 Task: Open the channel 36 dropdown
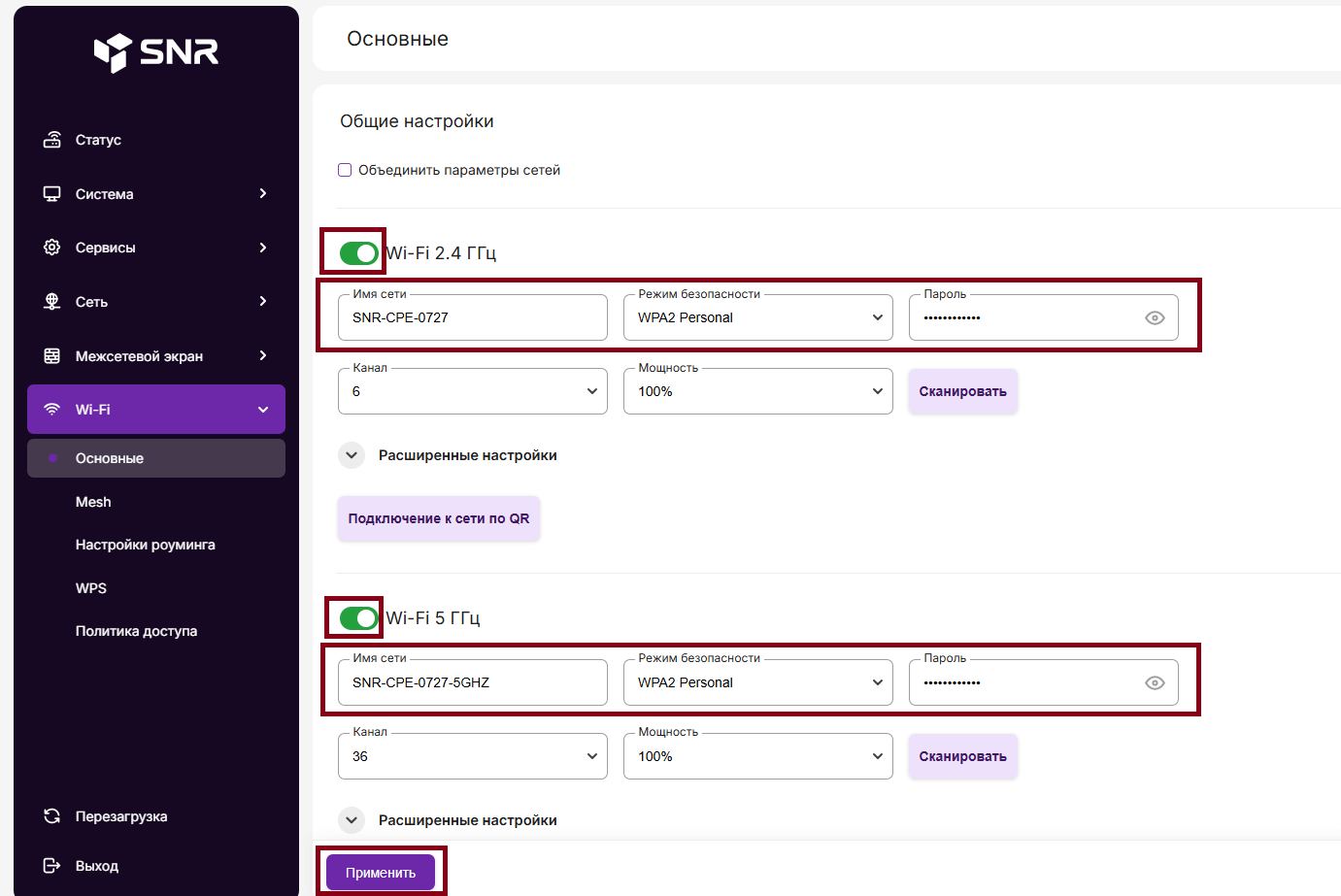472,756
